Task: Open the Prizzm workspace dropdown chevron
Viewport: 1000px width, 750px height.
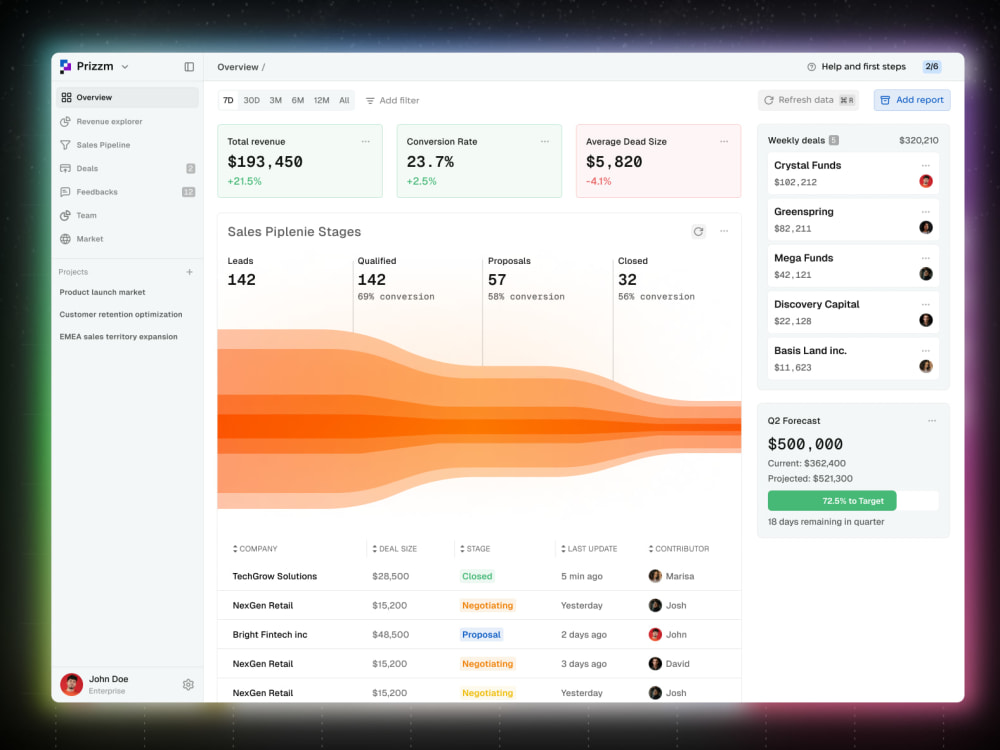Action: 125,67
